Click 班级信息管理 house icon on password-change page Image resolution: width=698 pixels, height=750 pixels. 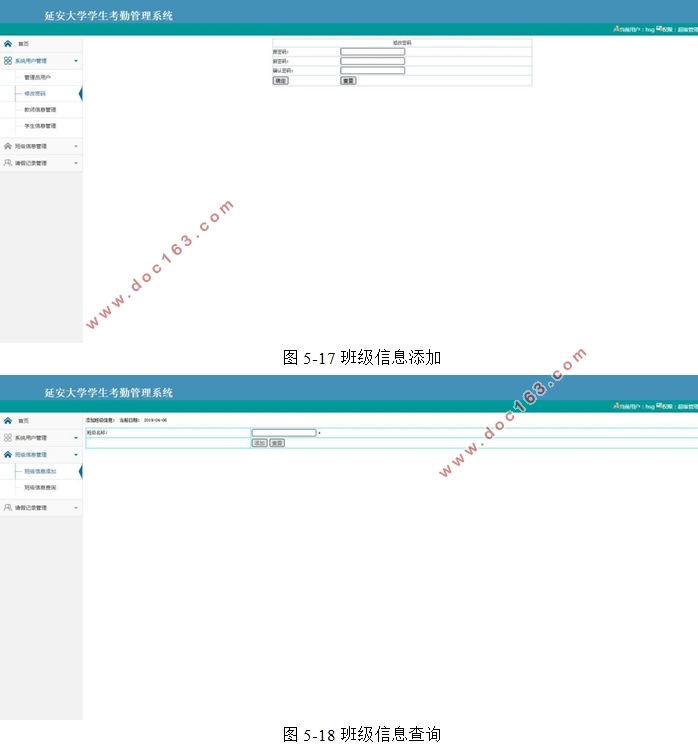(8, 146)
